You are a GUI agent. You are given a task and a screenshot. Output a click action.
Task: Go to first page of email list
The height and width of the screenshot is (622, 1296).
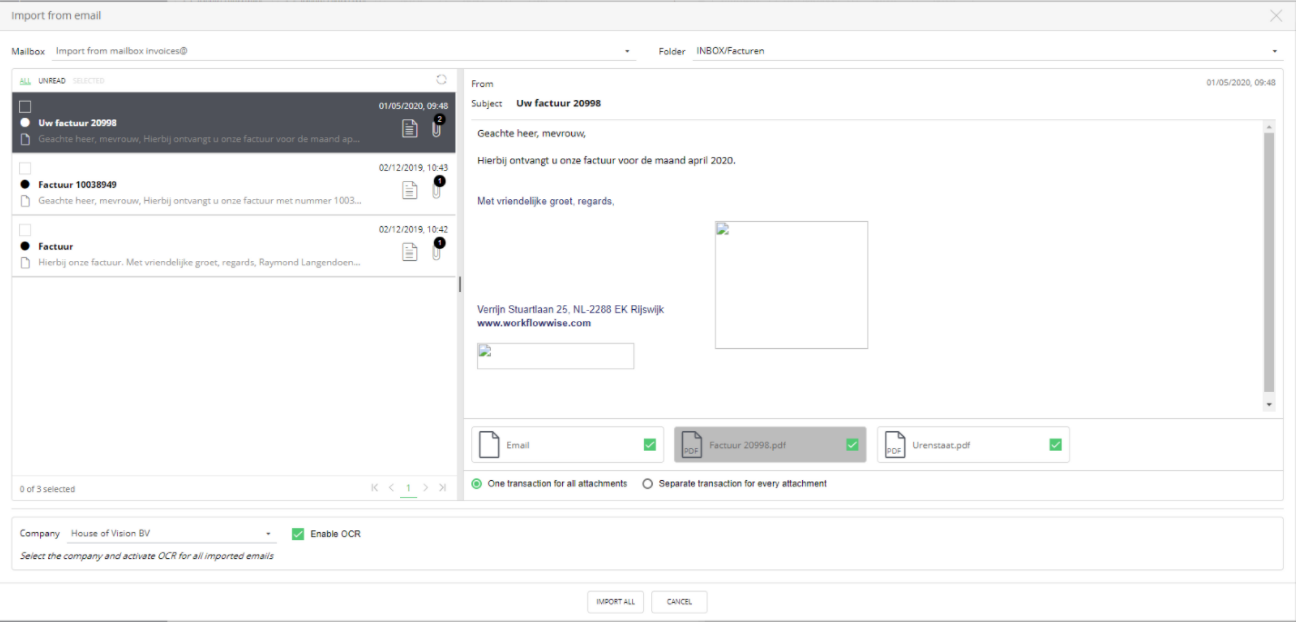click(x=375, y=488)
